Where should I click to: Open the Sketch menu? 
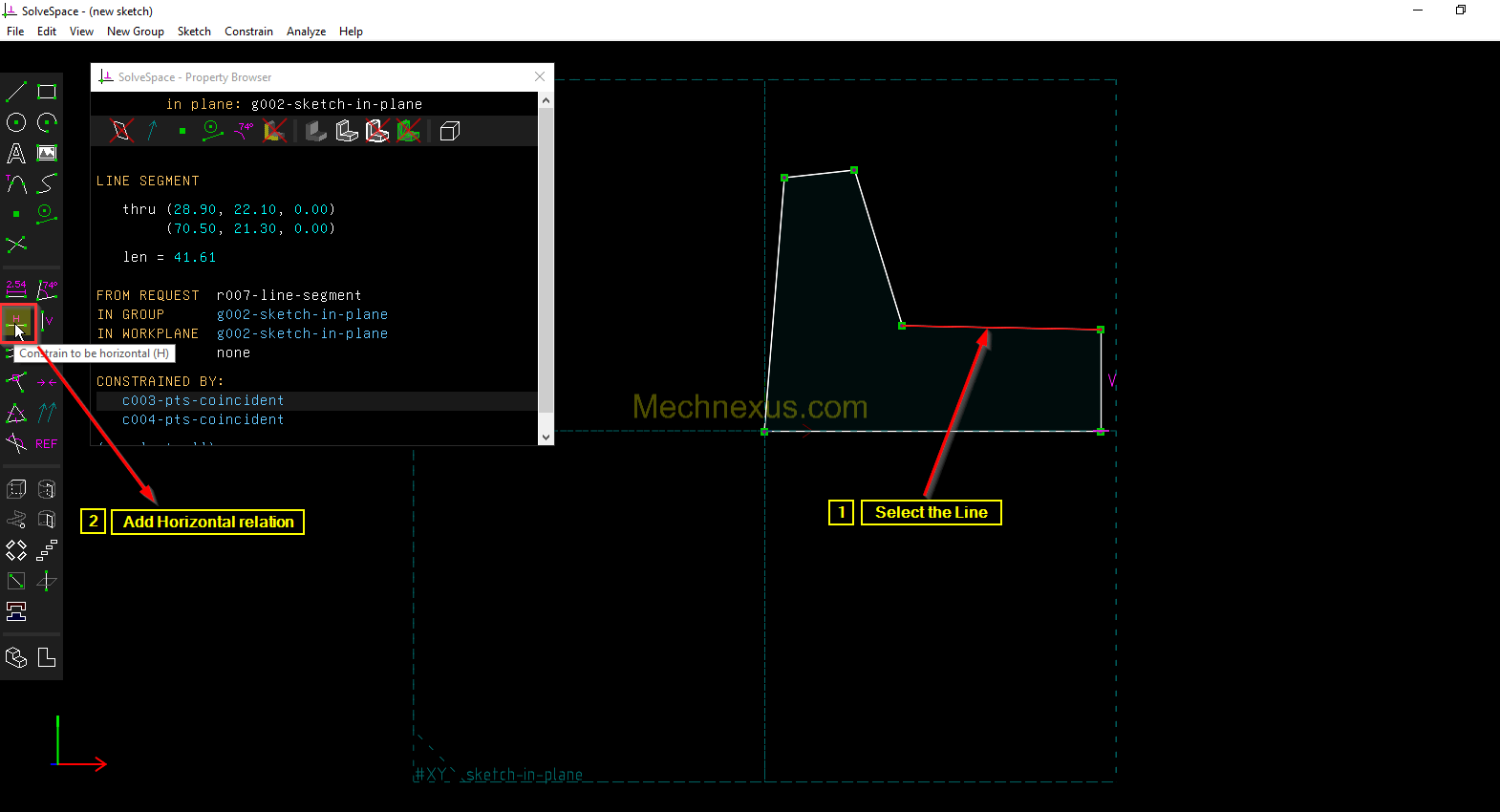(194, 32)
